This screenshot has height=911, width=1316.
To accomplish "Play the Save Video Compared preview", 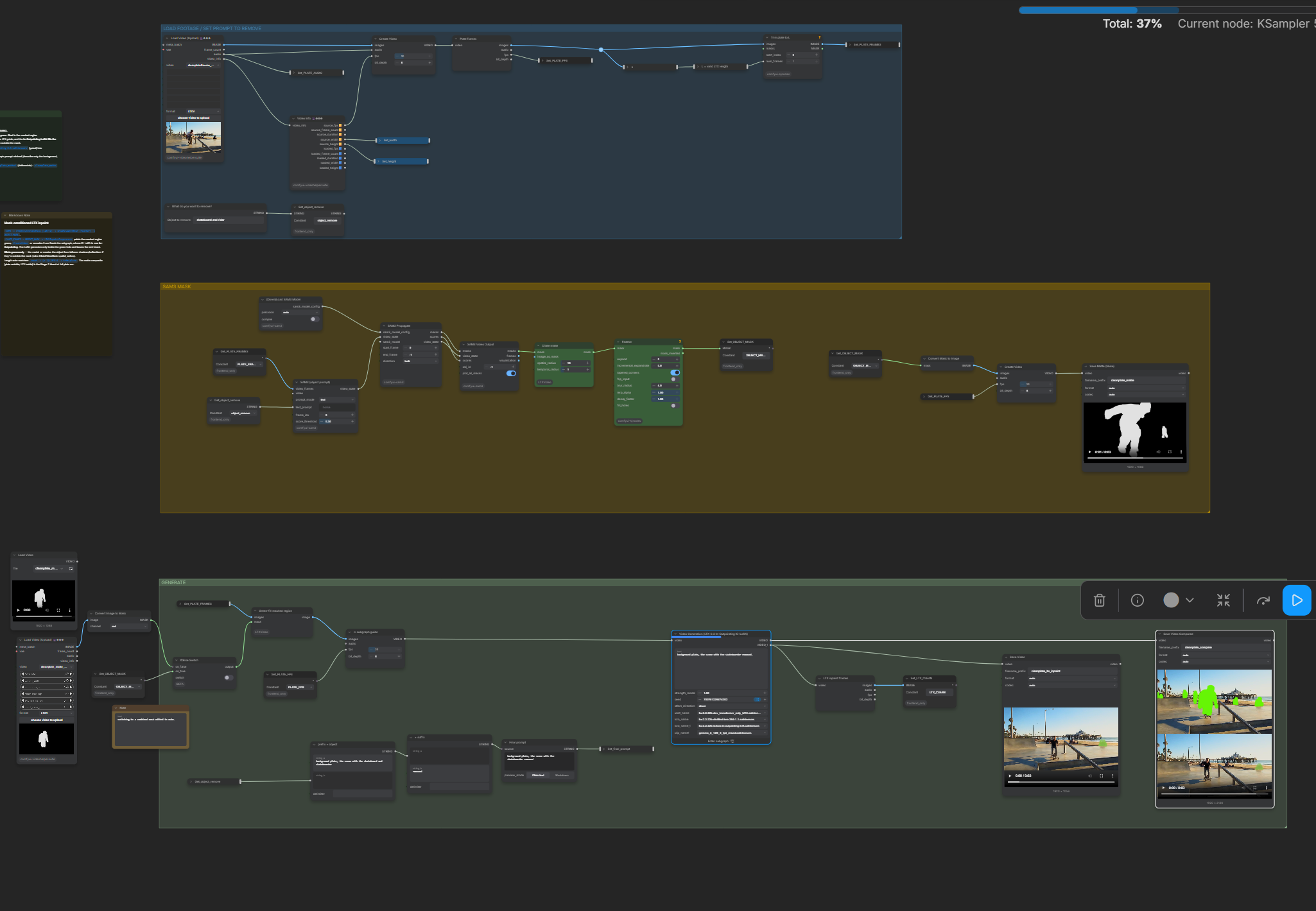I will 1163,788.
